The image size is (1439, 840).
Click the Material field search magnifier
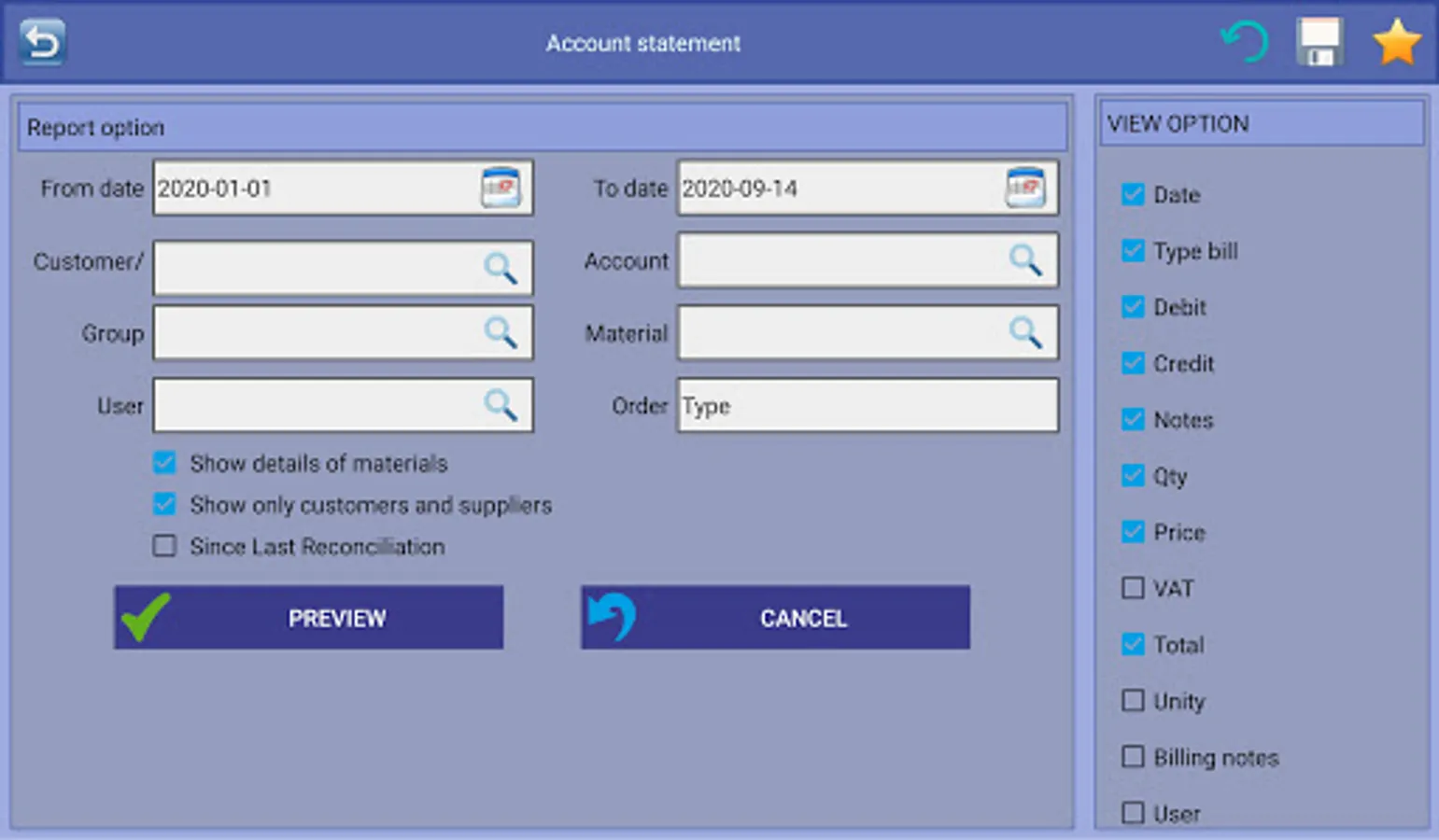(x=1025, y=332)
